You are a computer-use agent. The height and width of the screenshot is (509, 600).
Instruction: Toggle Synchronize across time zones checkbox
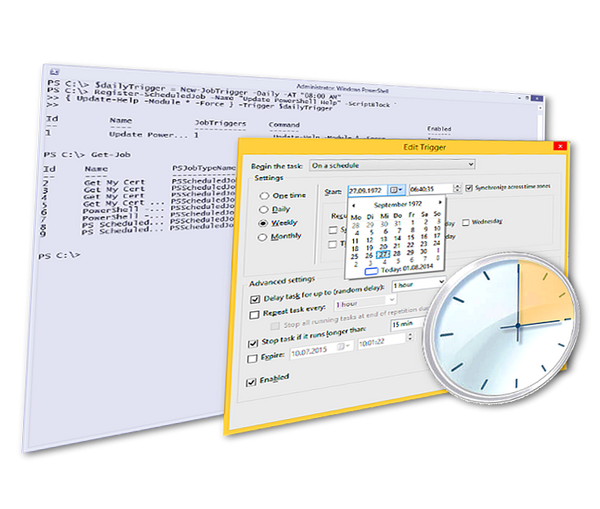[469, 188]
